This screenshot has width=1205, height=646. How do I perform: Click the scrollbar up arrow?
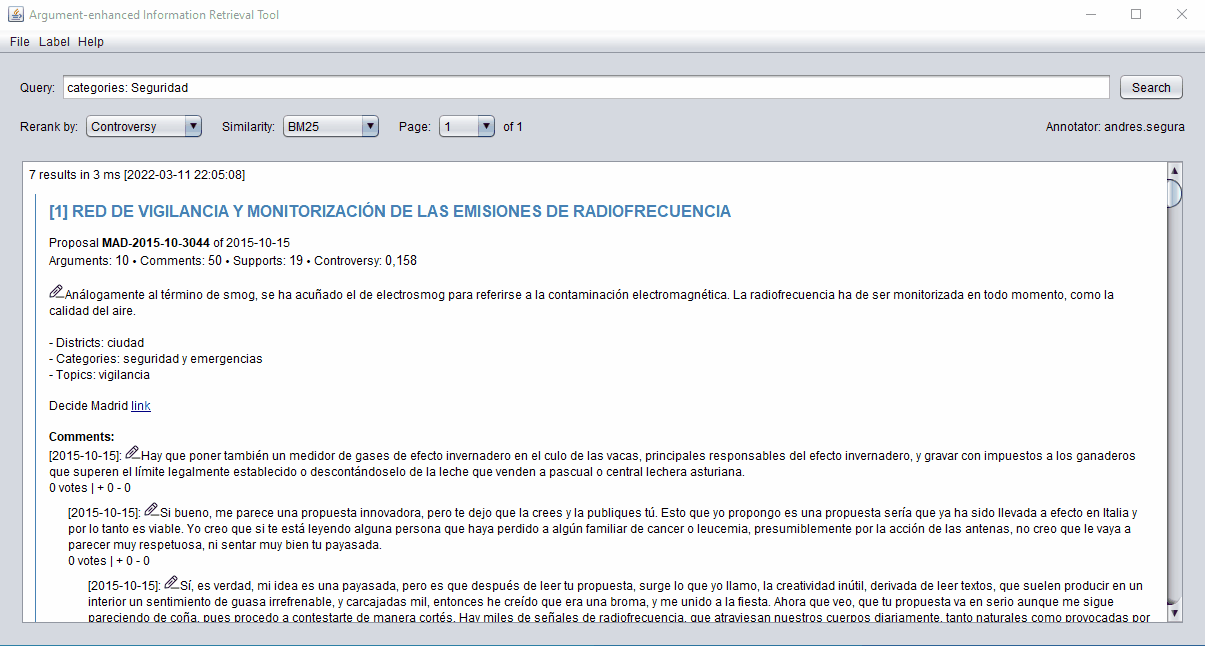pyautogui.click(x=1175, y=169)
